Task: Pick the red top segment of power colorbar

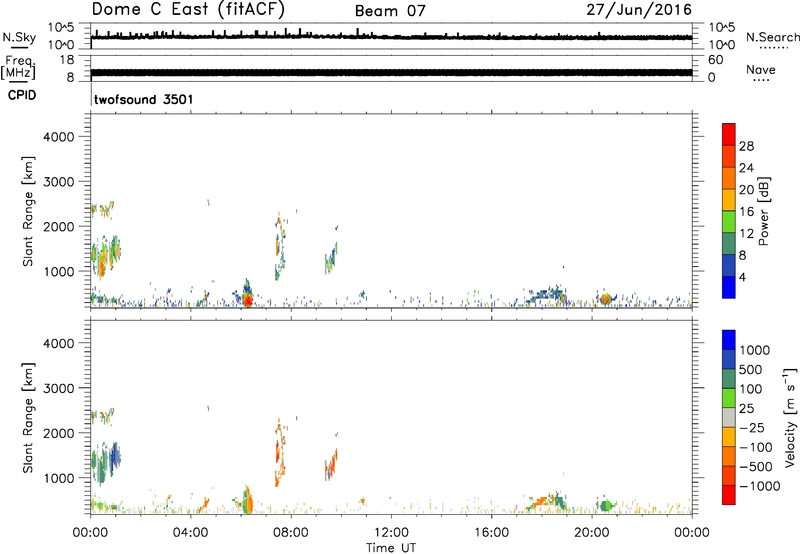Action: click(x=729, y=134)
